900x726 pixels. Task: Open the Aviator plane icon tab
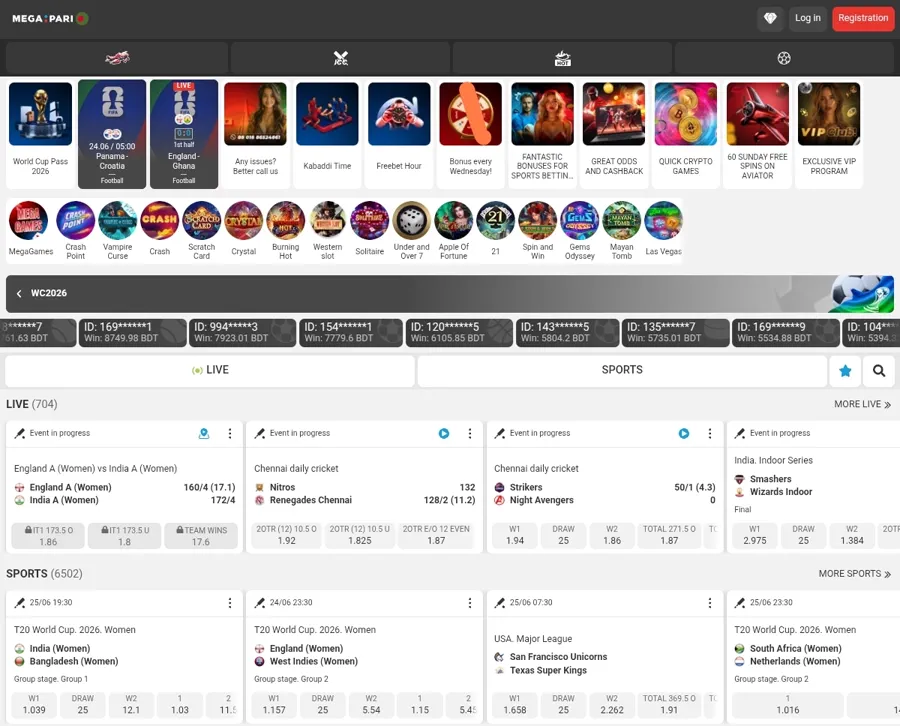117,58
